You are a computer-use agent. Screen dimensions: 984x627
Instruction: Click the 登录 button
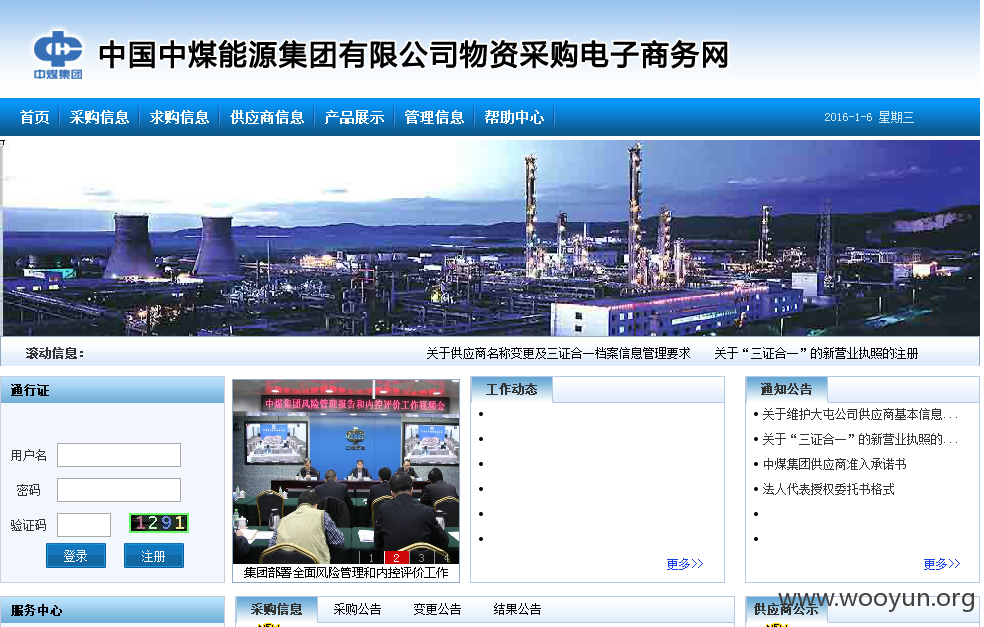76,556
